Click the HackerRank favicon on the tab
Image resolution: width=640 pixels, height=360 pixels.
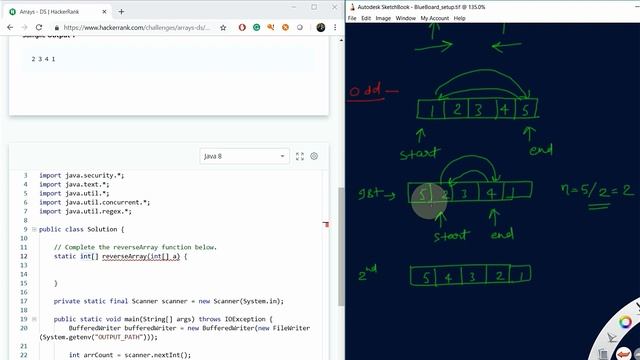click(x=12, y=12)
